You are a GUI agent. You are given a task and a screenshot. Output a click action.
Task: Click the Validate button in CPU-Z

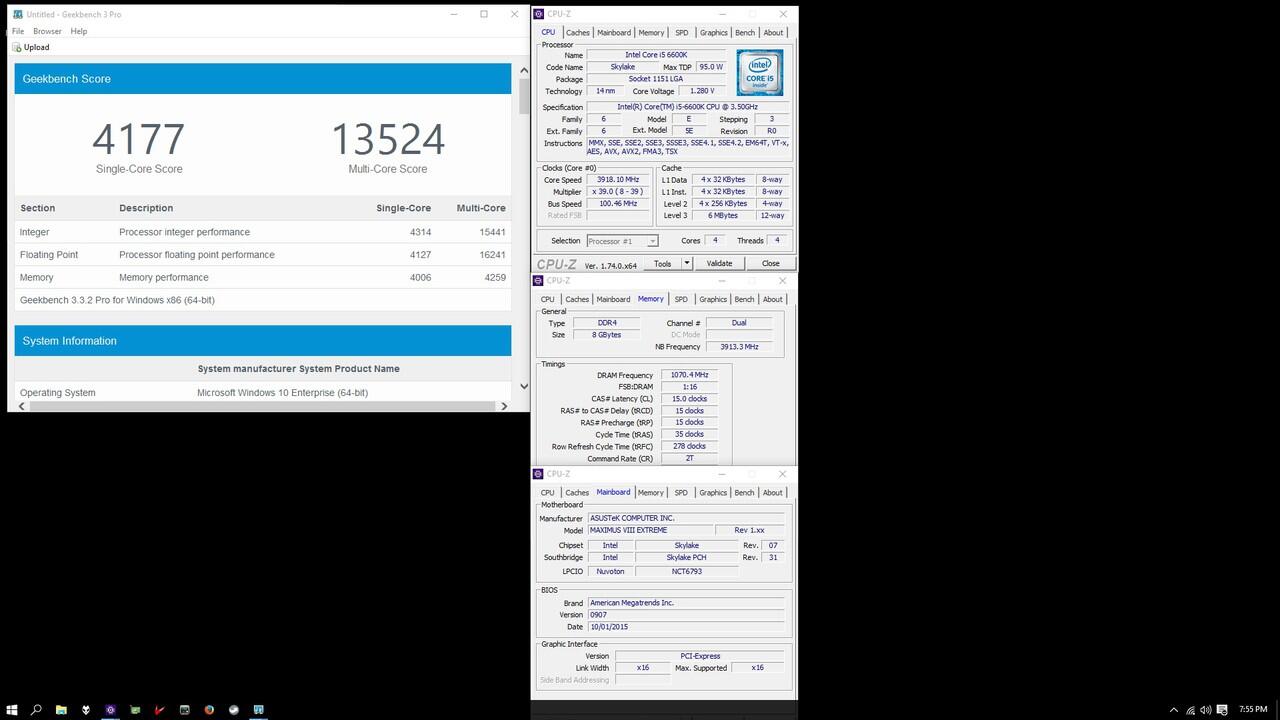[x=719, y=263]
